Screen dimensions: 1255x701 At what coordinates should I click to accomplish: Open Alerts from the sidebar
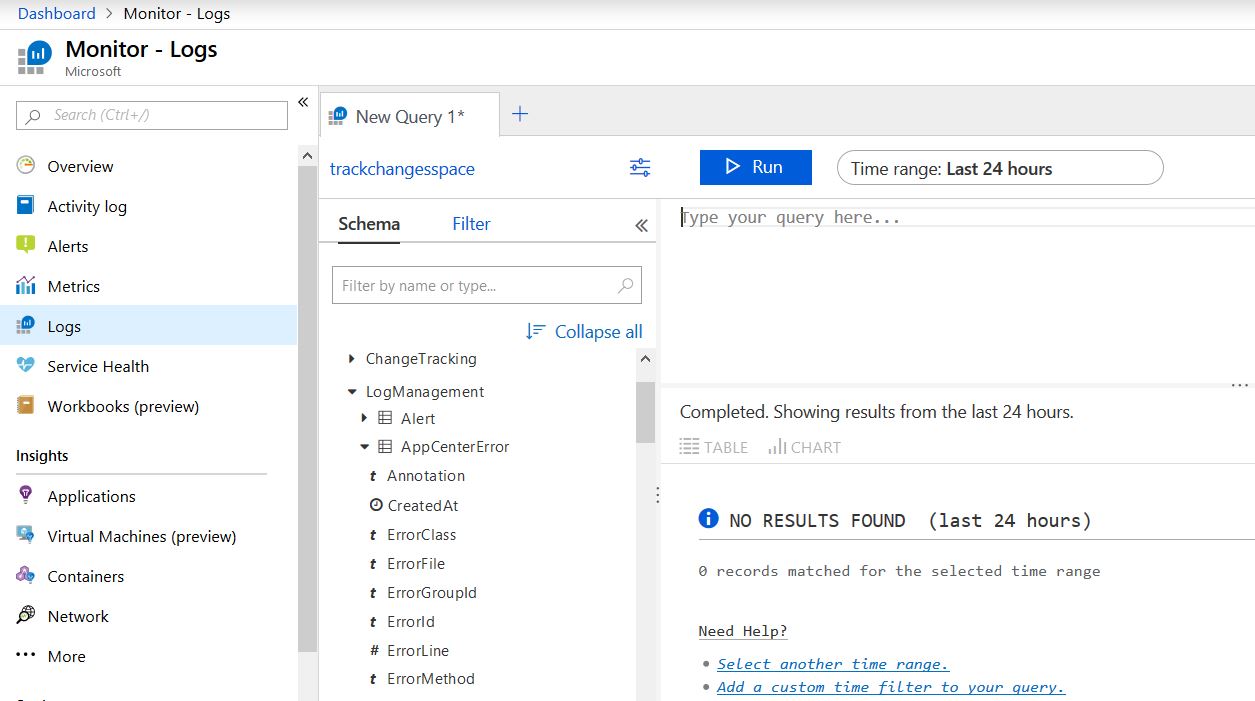[x=67, y=246]
